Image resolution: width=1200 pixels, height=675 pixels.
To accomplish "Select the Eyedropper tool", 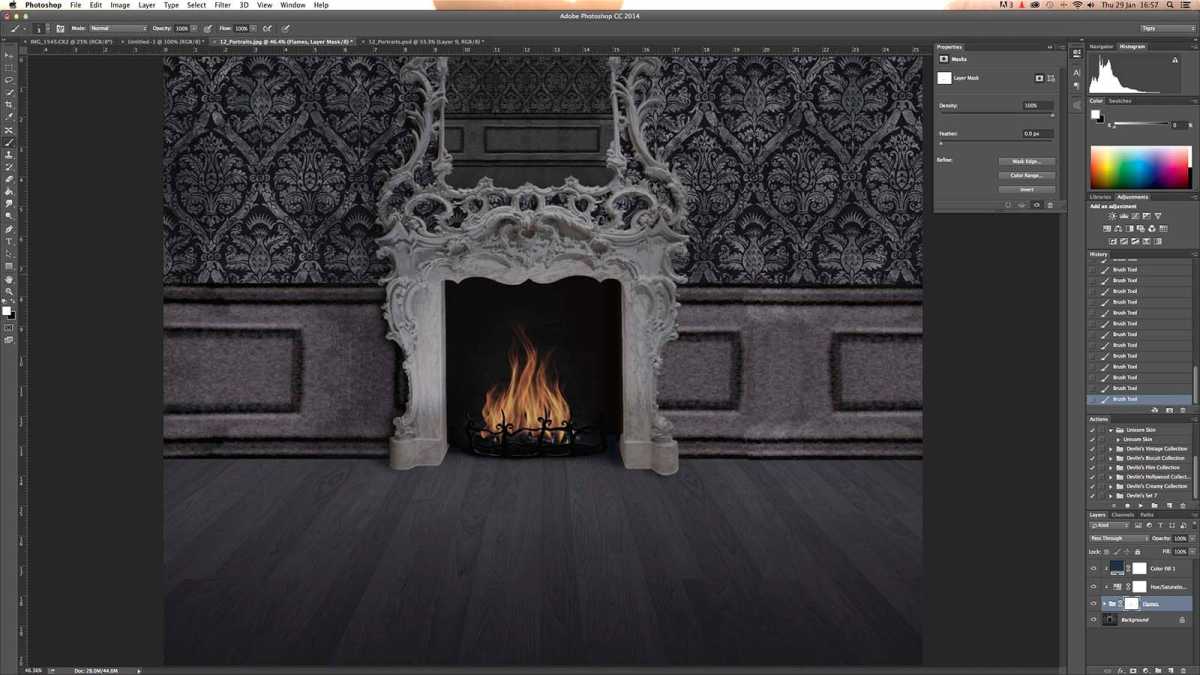I will pos(9,117).
